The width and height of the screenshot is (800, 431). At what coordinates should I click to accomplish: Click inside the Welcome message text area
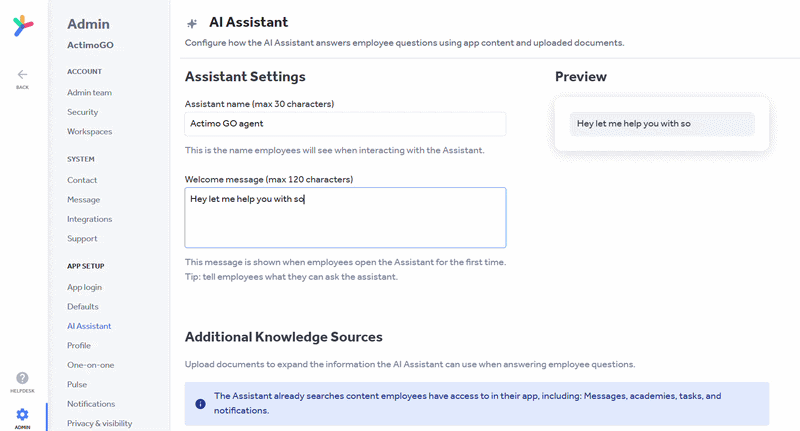345,218
